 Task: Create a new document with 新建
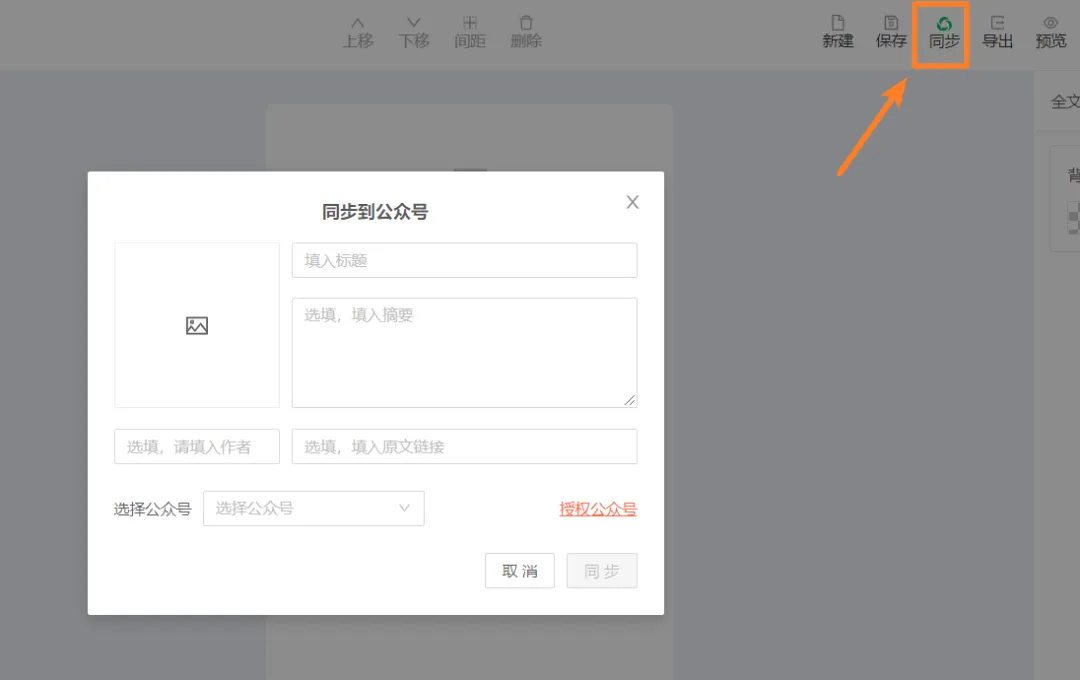pos(838,33)
